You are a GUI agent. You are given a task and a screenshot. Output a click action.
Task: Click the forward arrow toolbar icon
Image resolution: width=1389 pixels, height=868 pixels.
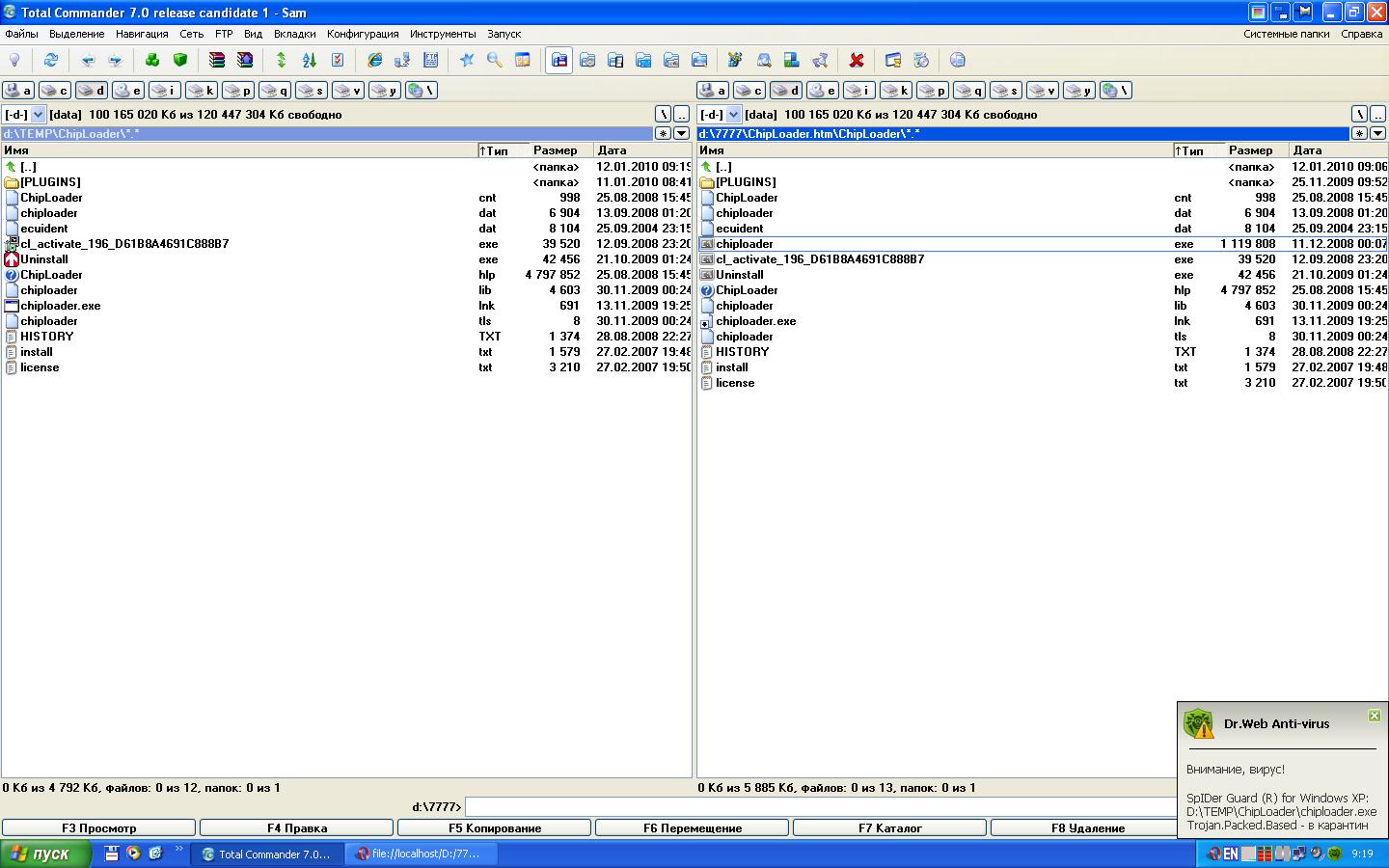116,60
